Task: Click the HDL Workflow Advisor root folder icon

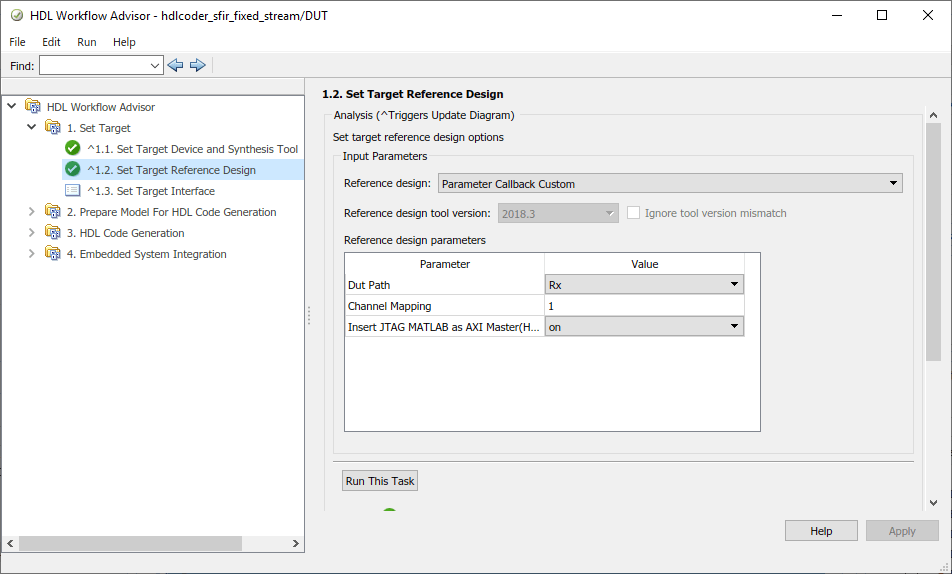Action: coord(33,107)
